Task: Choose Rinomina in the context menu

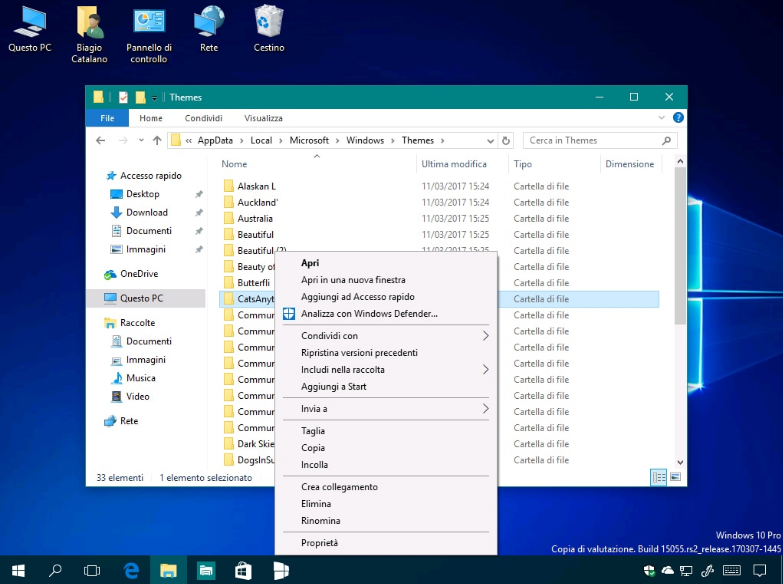Action: 321,521
